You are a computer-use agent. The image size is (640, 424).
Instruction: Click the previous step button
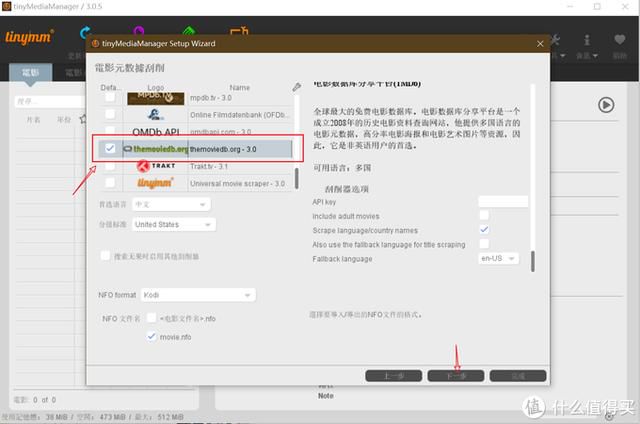point(393,375)
